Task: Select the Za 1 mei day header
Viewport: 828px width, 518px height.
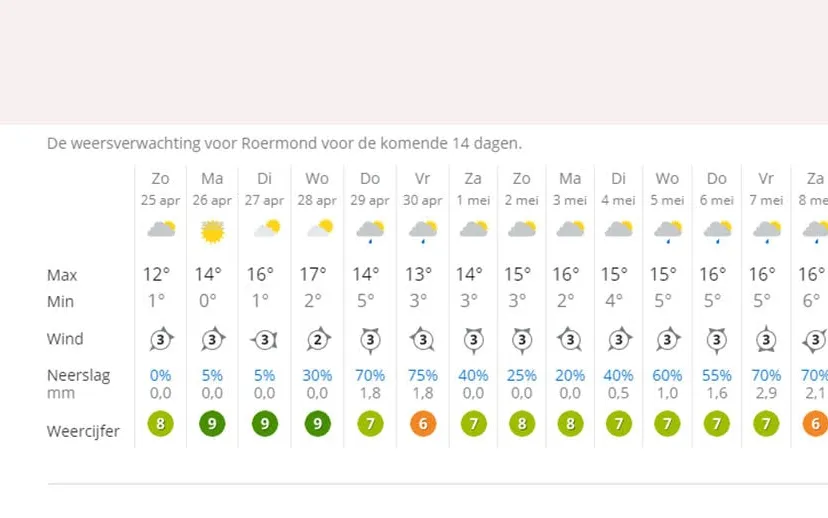Action: point(473,188)
